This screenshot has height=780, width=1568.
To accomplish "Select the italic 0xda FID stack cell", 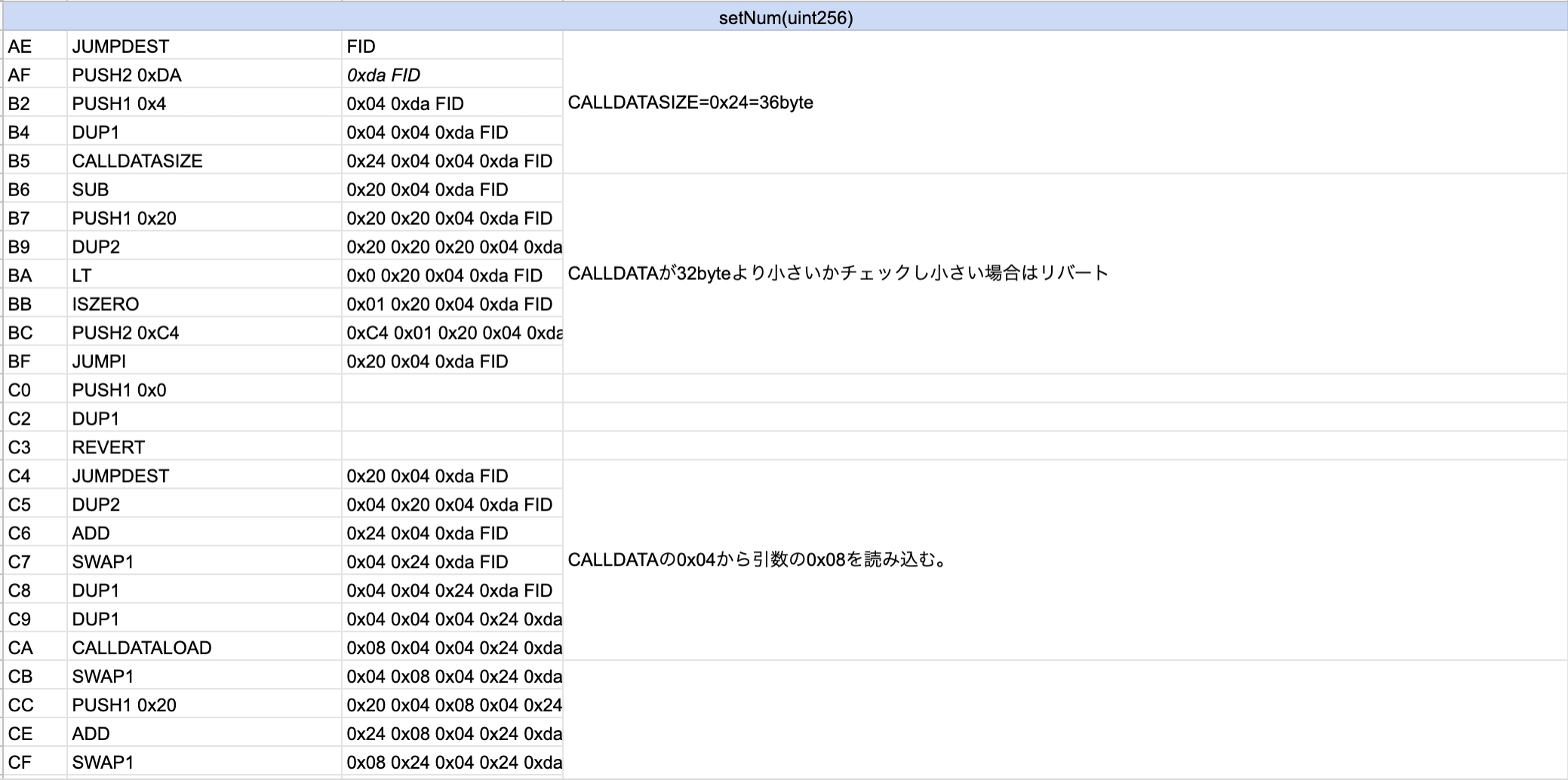I will pos(452,75).
